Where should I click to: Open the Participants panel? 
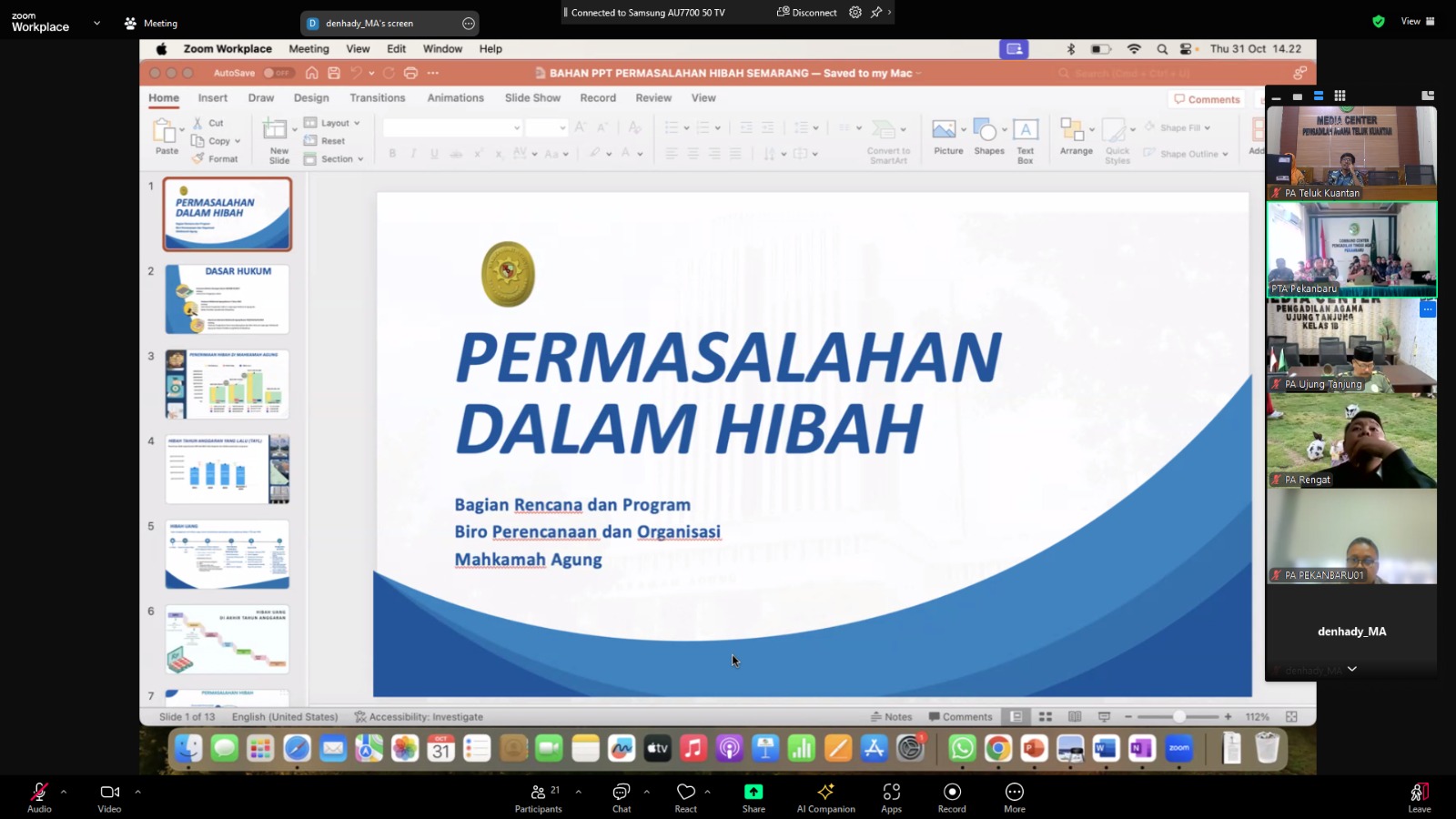539,797
